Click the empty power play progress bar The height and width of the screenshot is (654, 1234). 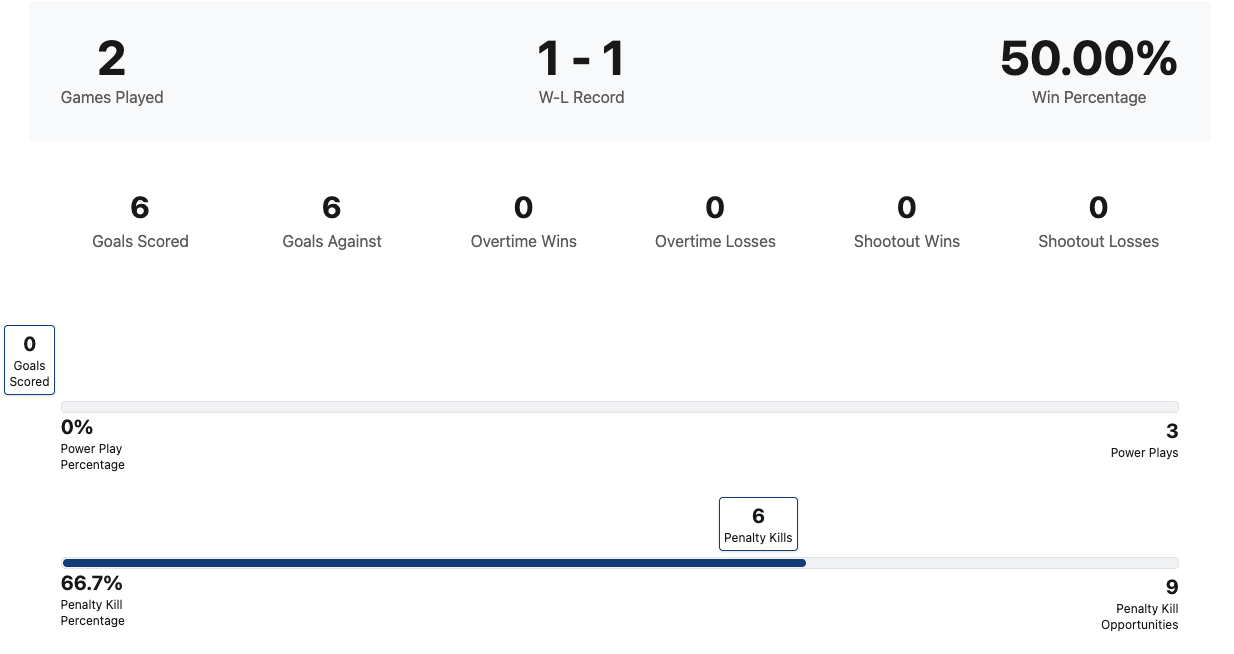pyautogui.click(x=620, y=407)
